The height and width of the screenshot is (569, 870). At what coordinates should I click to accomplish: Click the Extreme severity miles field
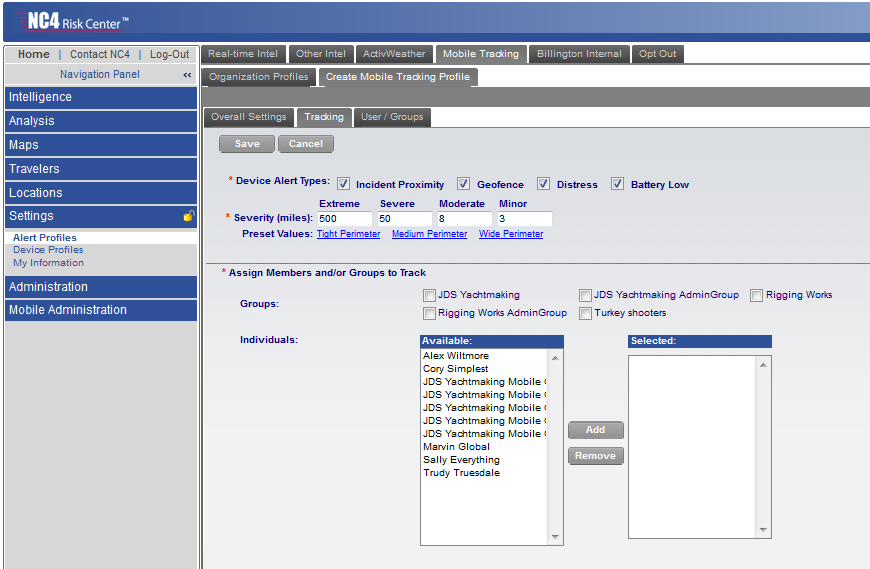click(345, 219)
